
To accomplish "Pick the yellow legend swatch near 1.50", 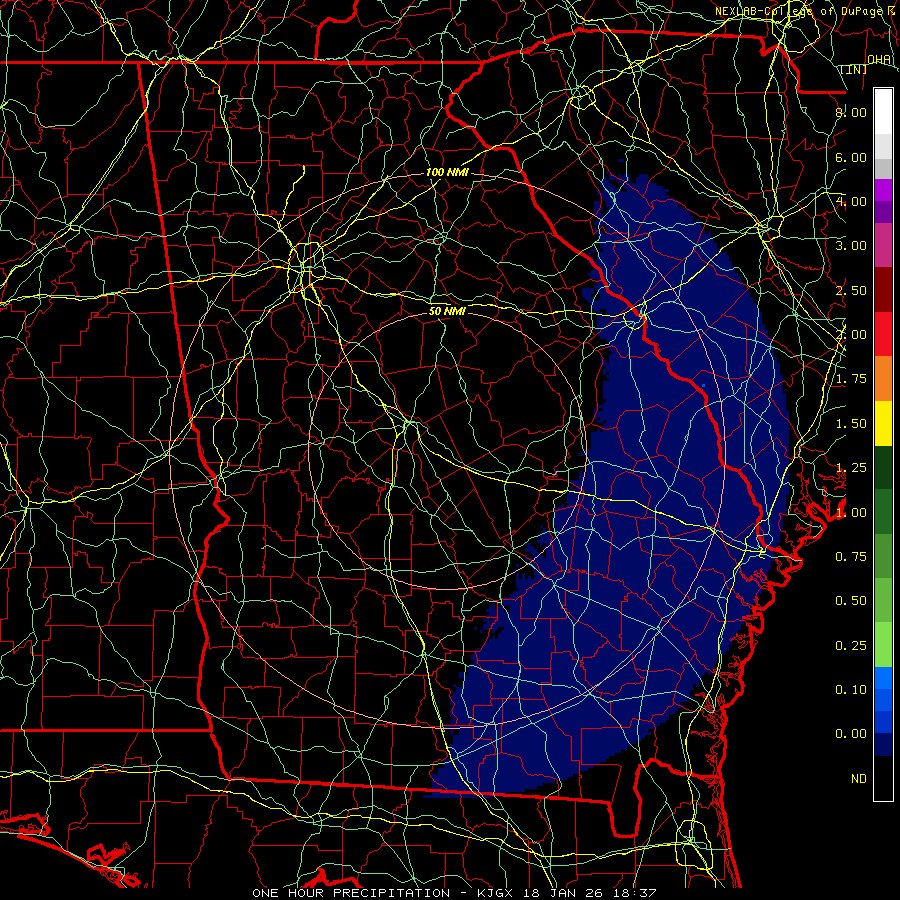I will tap(883, 423).
